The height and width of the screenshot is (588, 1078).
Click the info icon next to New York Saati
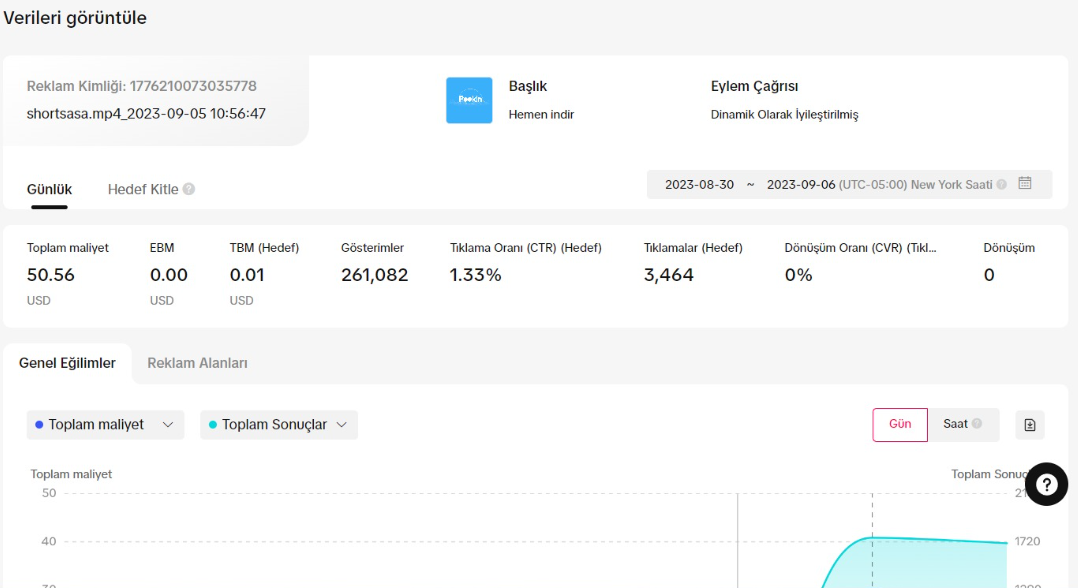(x=1002, y=184)
